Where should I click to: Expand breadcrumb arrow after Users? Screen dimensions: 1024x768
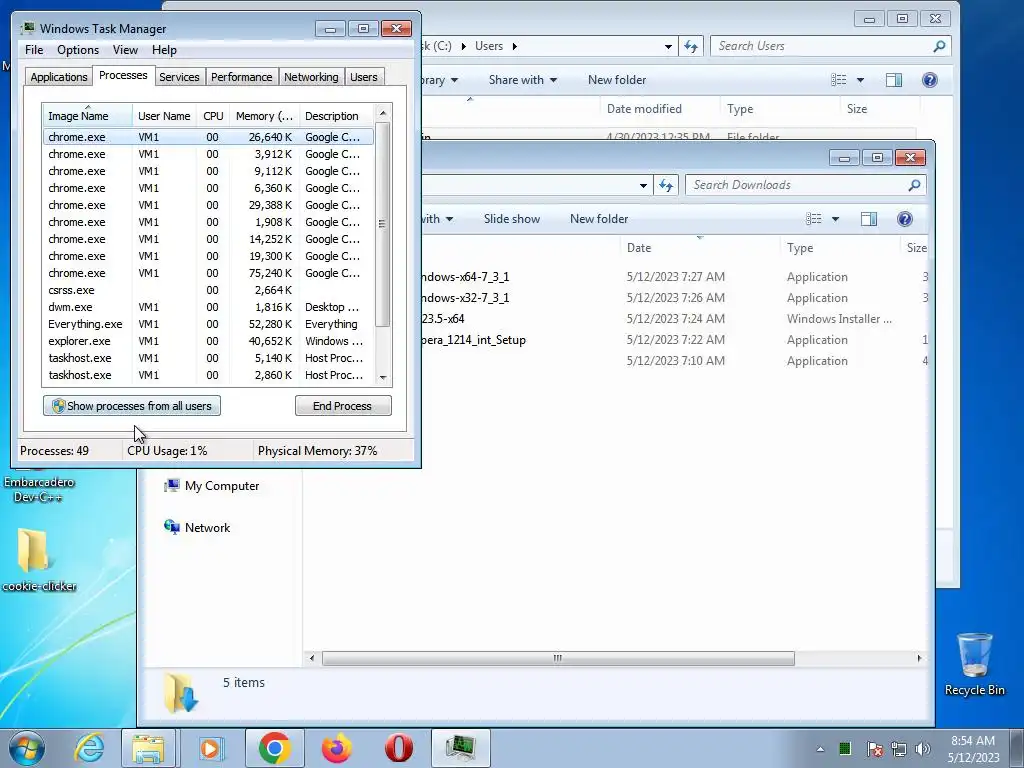[515, 46]
